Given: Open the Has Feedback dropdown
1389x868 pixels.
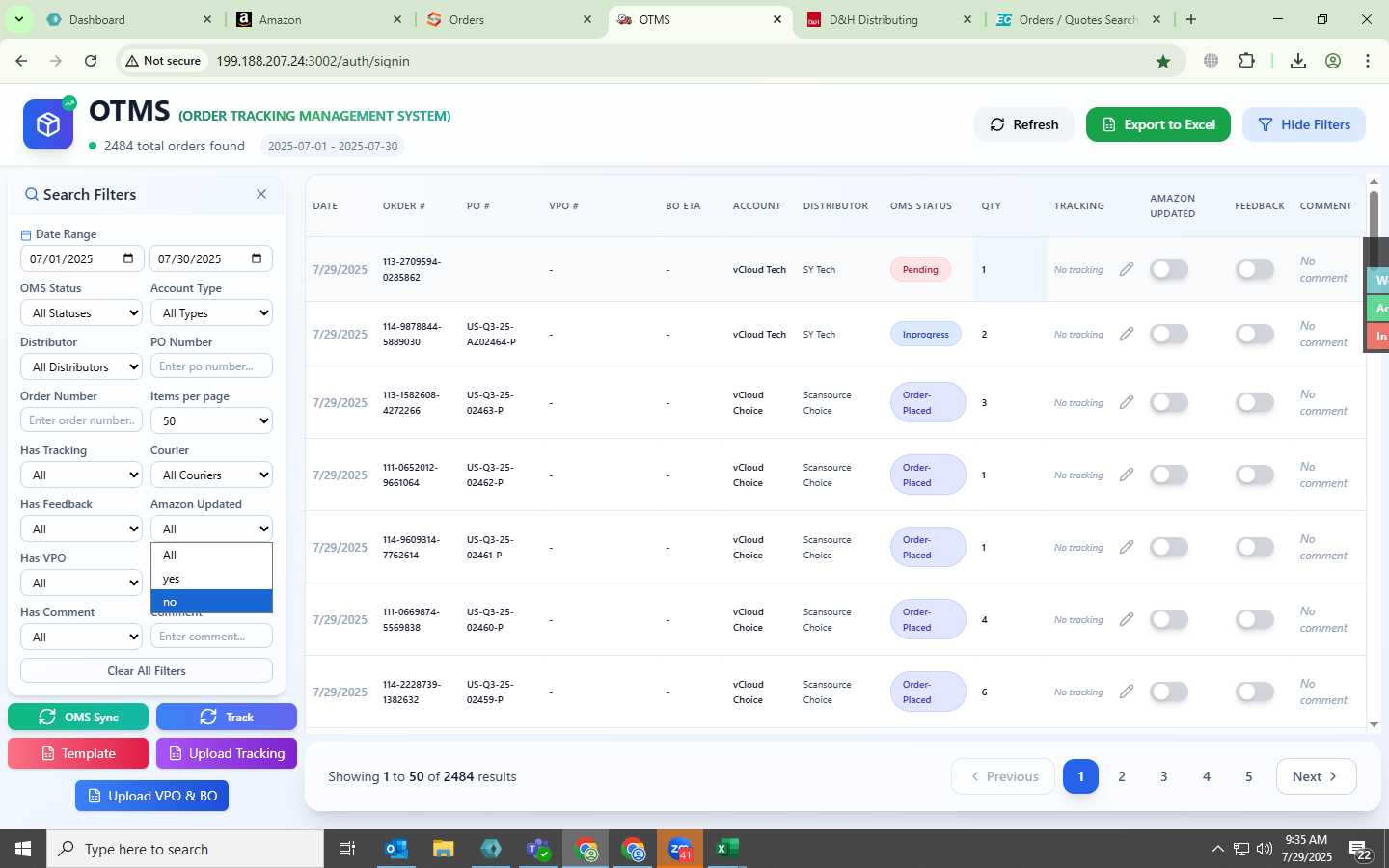Looking at the screenshot, I should tap(81, 529).
